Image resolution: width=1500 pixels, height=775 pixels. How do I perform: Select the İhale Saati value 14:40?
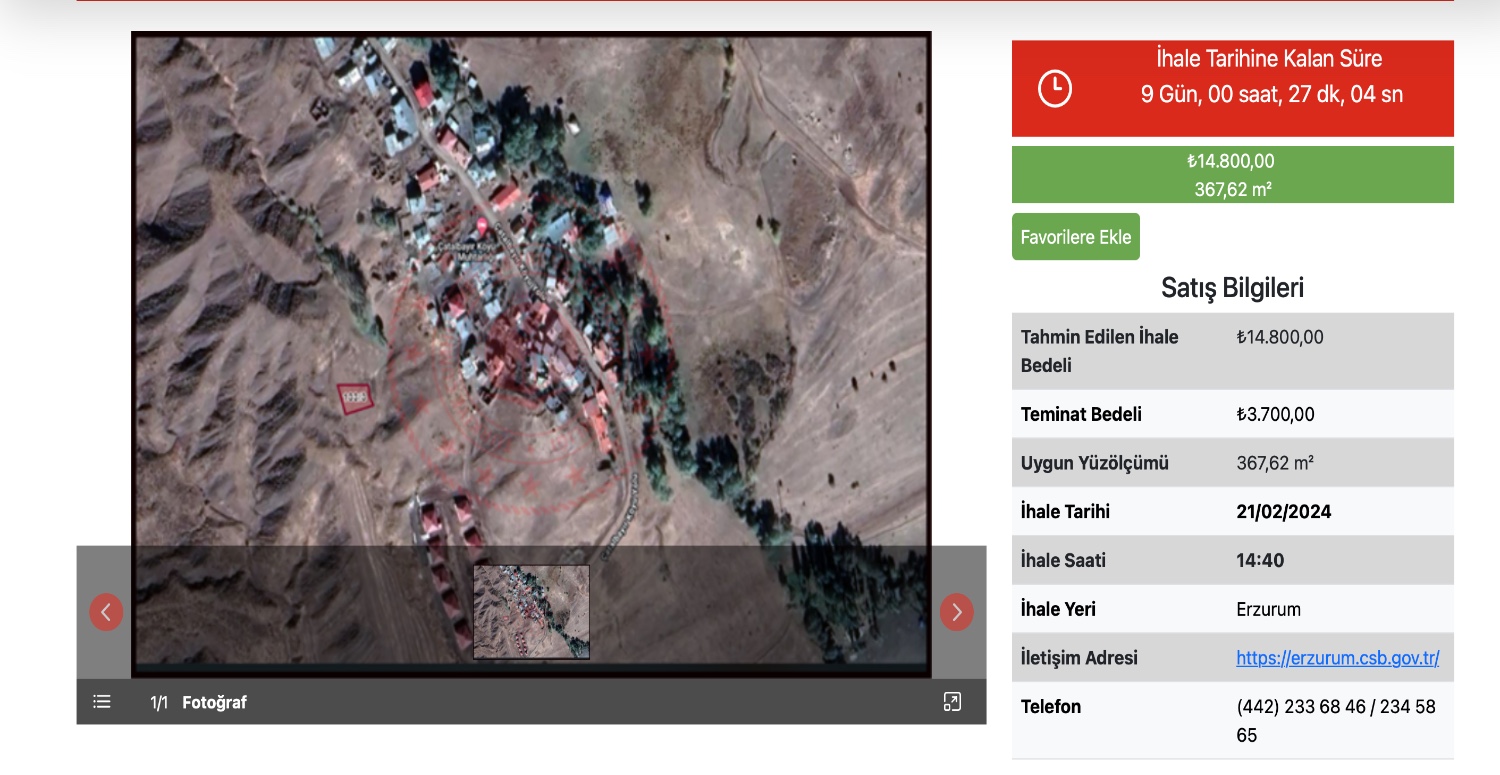pyautogui.click(x=1260, y=561)
